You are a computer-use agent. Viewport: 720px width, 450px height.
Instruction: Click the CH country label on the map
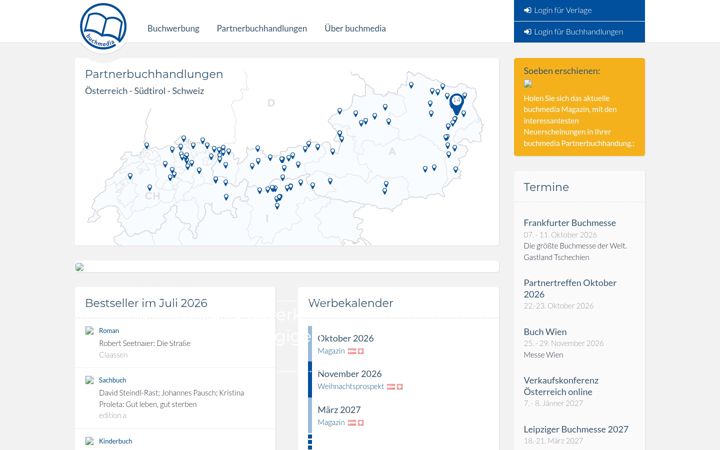pos(152,196)
